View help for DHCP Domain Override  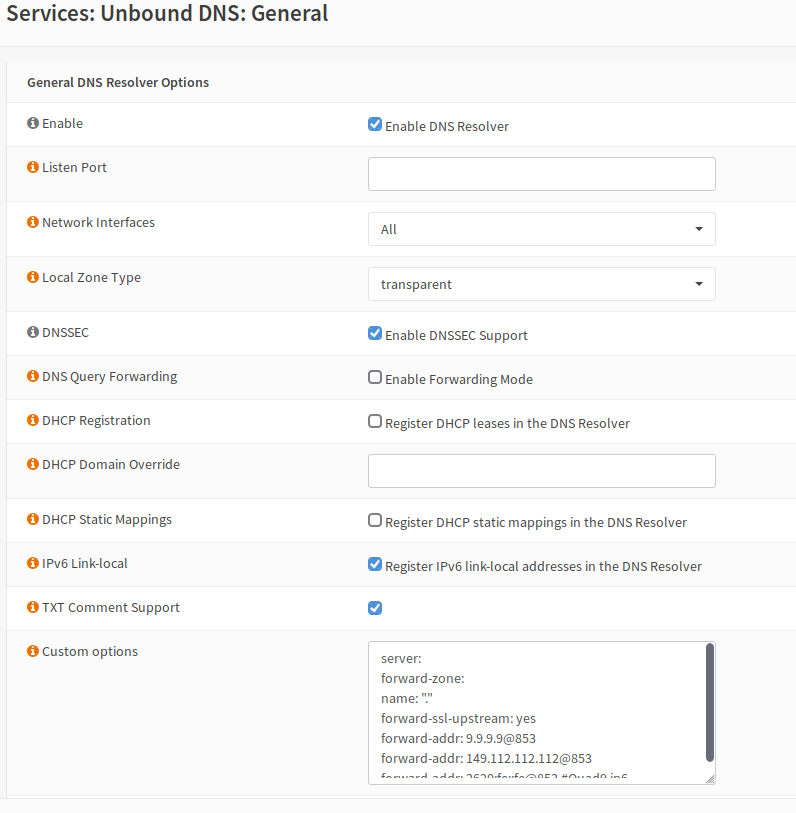click(32, 464)
